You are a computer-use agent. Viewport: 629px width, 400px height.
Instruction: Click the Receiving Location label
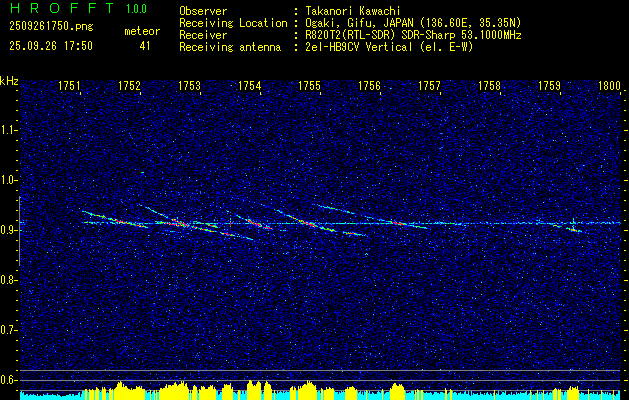point(233,23)
